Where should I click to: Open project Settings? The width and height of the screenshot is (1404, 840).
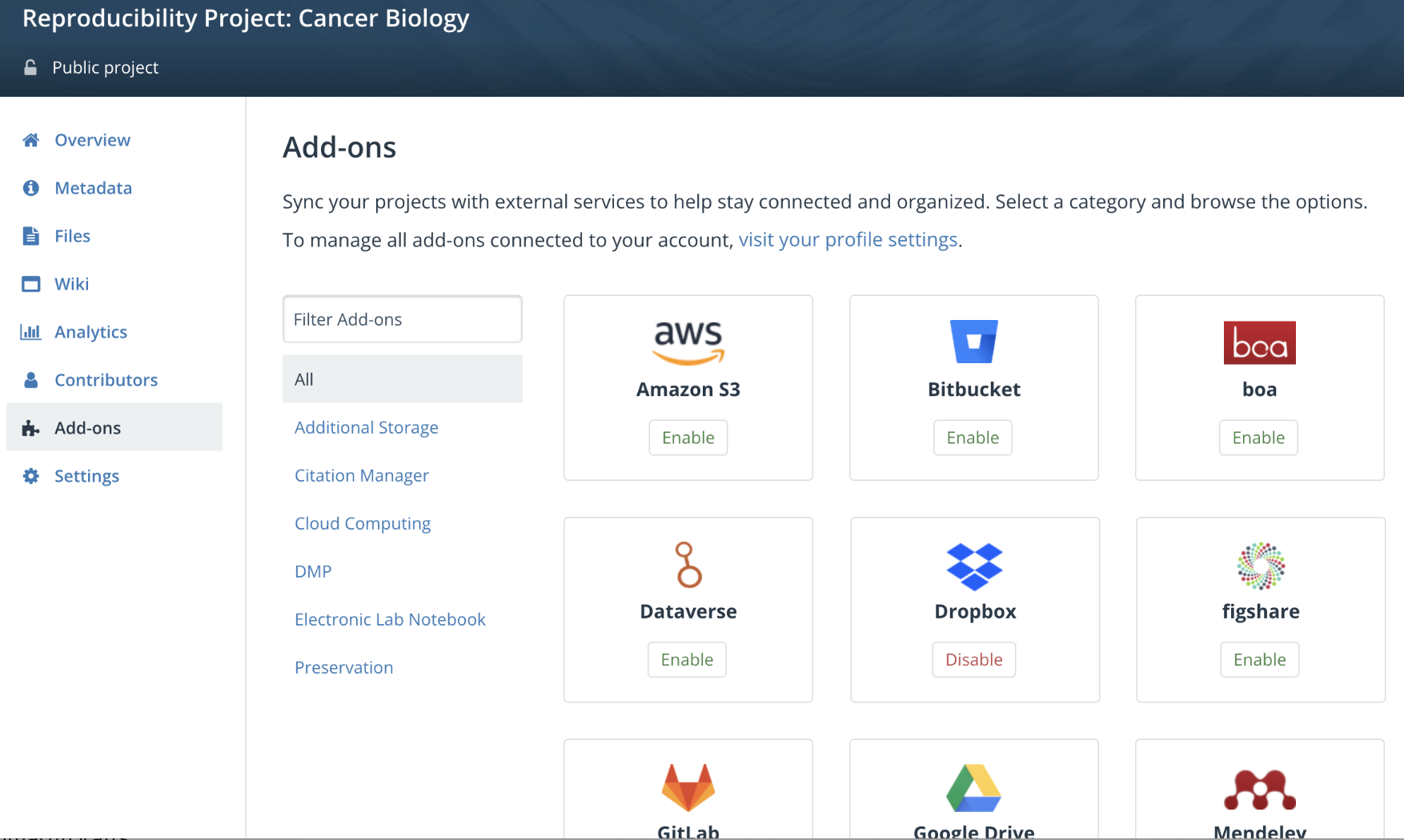point(86,476)
